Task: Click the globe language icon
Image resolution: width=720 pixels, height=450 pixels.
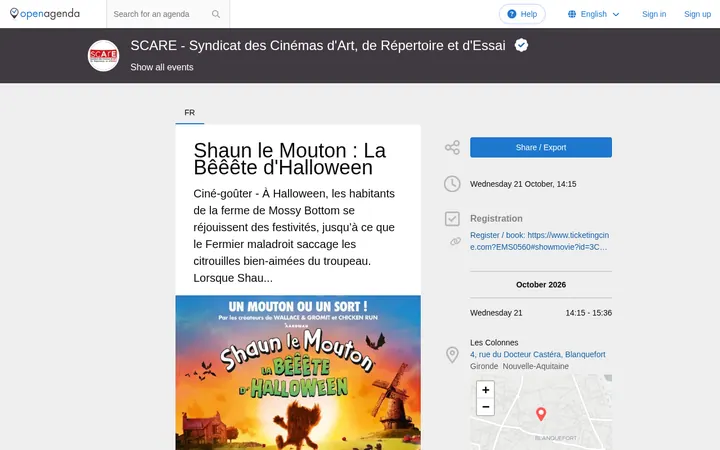Action: click(572, 14)
